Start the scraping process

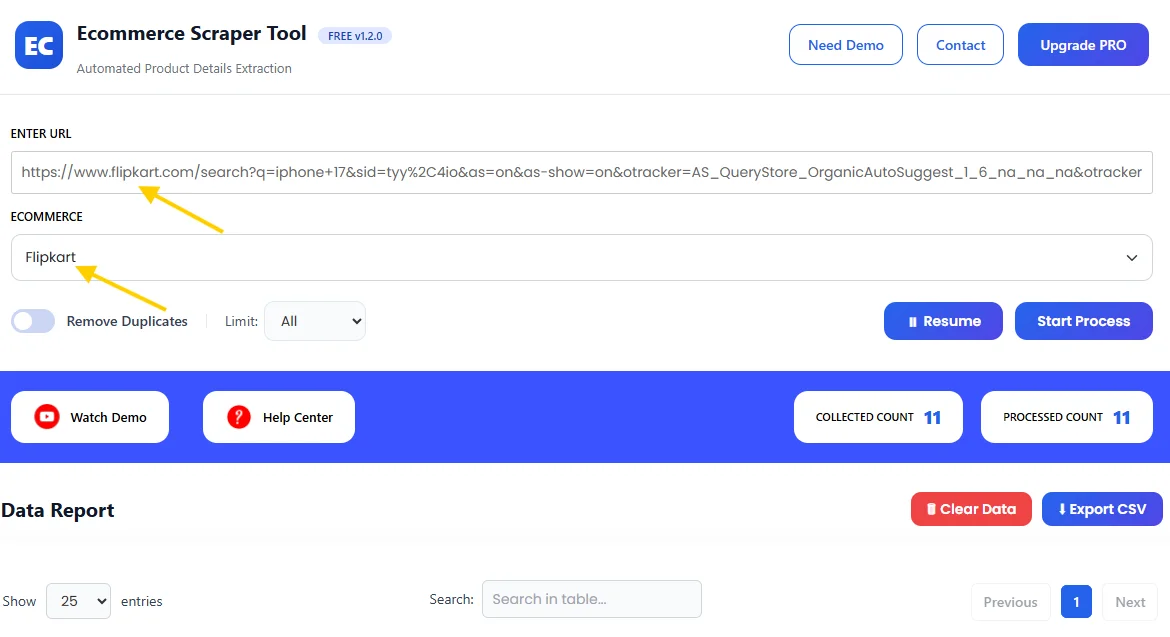[1083, 321]
